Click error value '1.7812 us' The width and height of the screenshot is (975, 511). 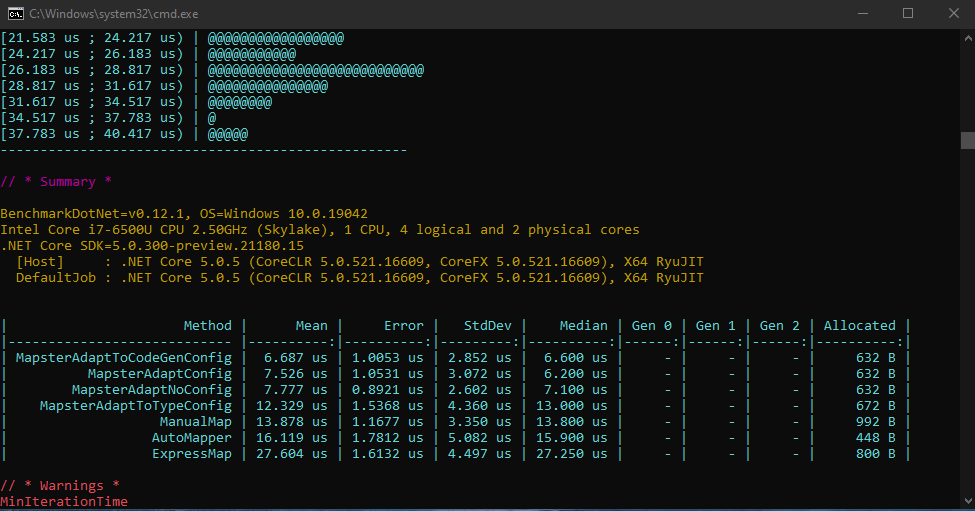tap(387, 438)
